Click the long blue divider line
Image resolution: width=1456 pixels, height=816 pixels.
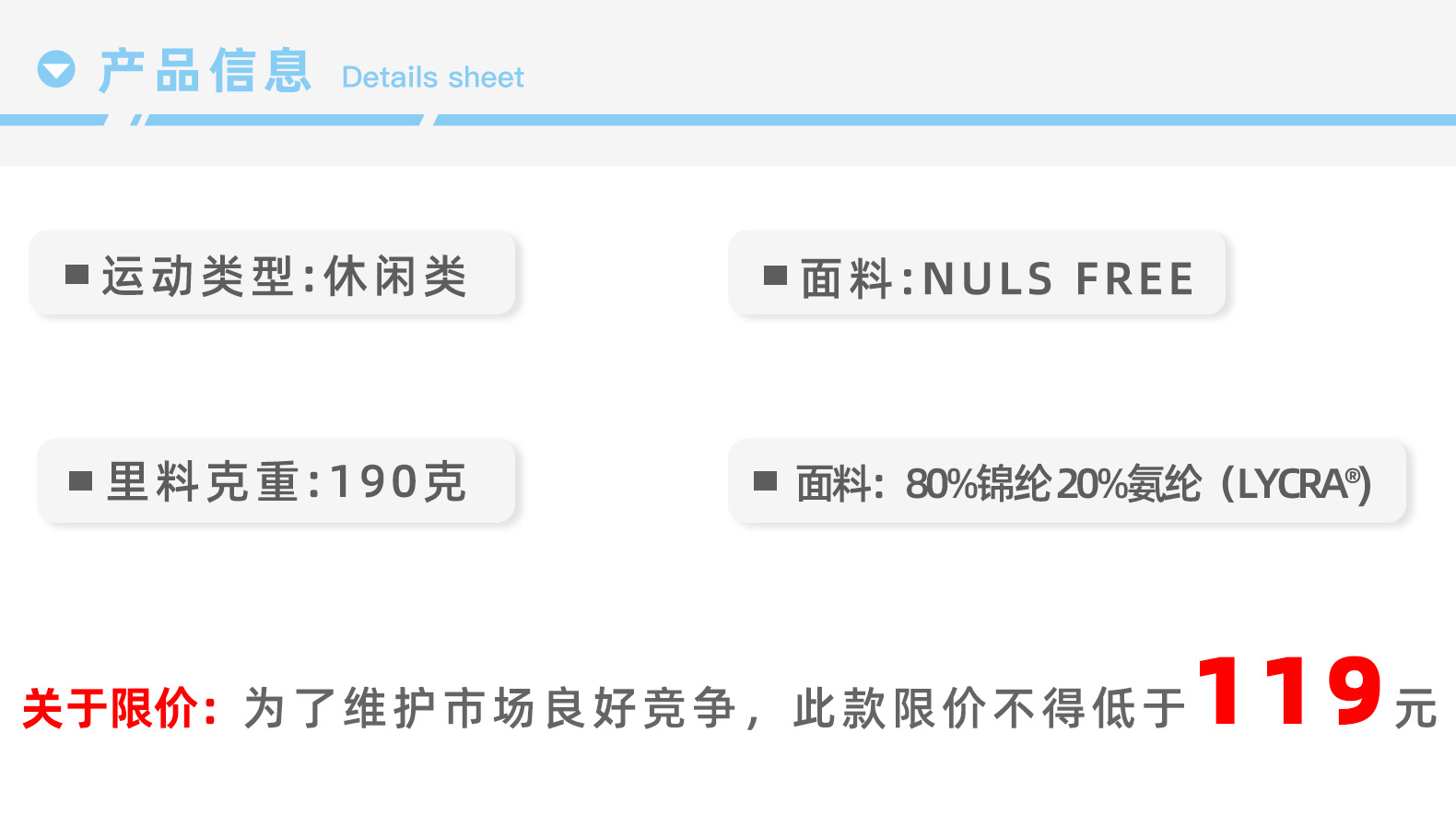(940, 120)
